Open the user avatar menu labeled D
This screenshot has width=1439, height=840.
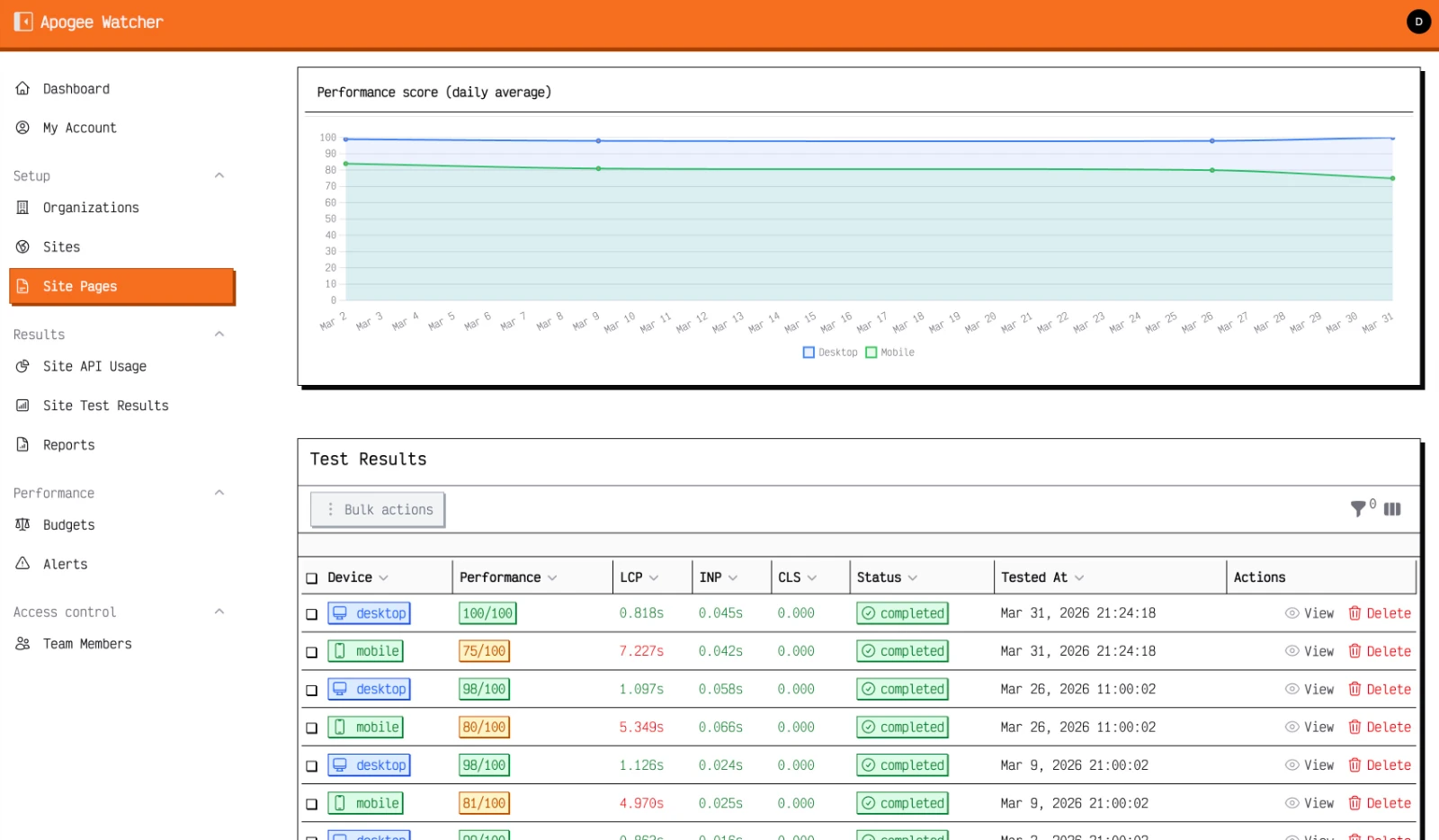pos(1418,22)
